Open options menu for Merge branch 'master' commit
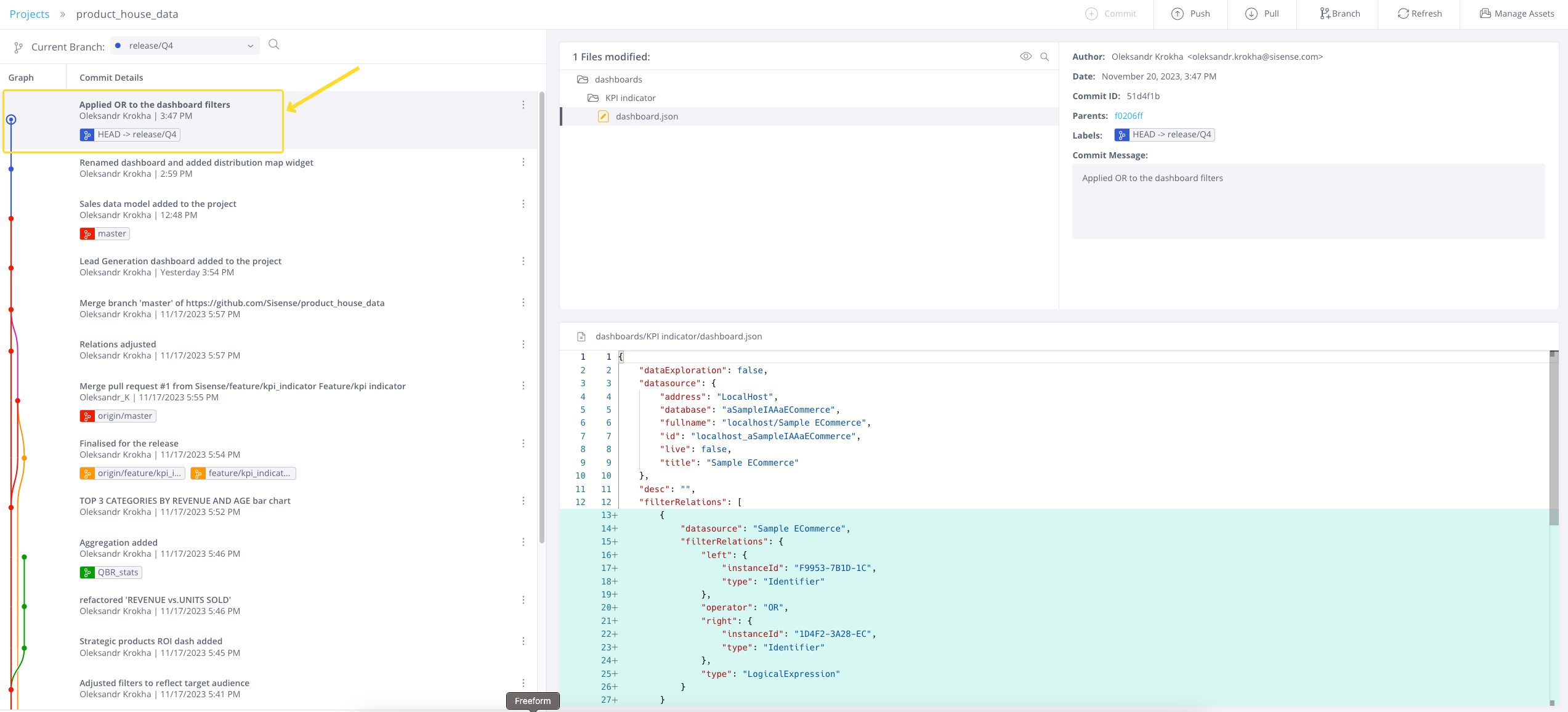Image resolution: width=1568 pixels, height=712 pixels. click(x=523, y=302)
